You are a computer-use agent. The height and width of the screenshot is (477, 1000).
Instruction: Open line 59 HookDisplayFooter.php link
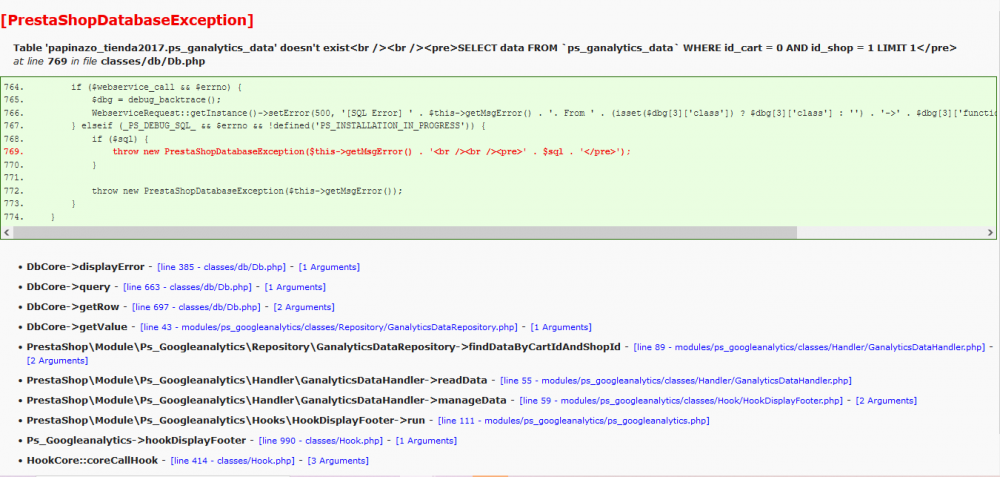[682, 401]
